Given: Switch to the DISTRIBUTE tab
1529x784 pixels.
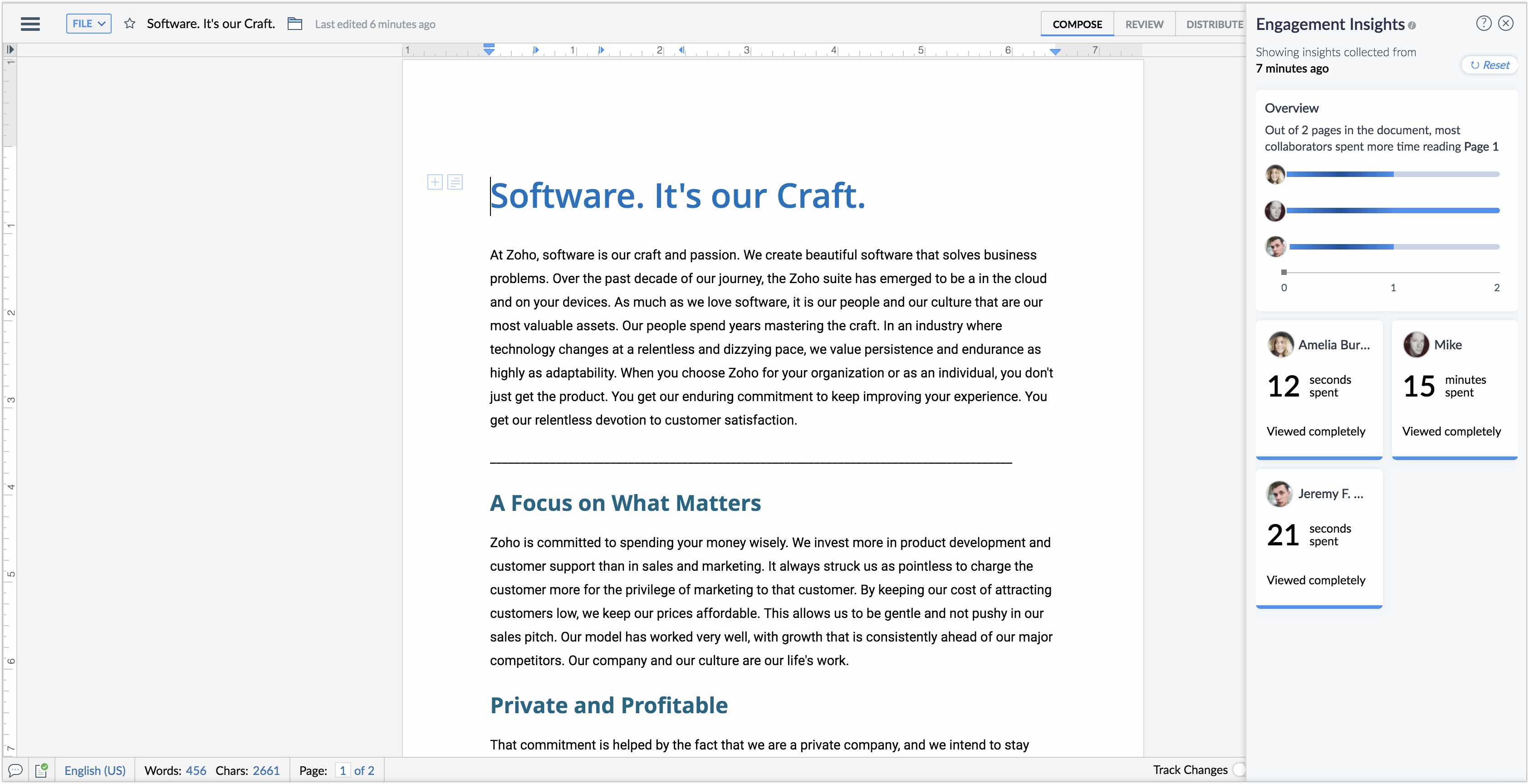Looking at the screenshot, I should pos(1214,24).
